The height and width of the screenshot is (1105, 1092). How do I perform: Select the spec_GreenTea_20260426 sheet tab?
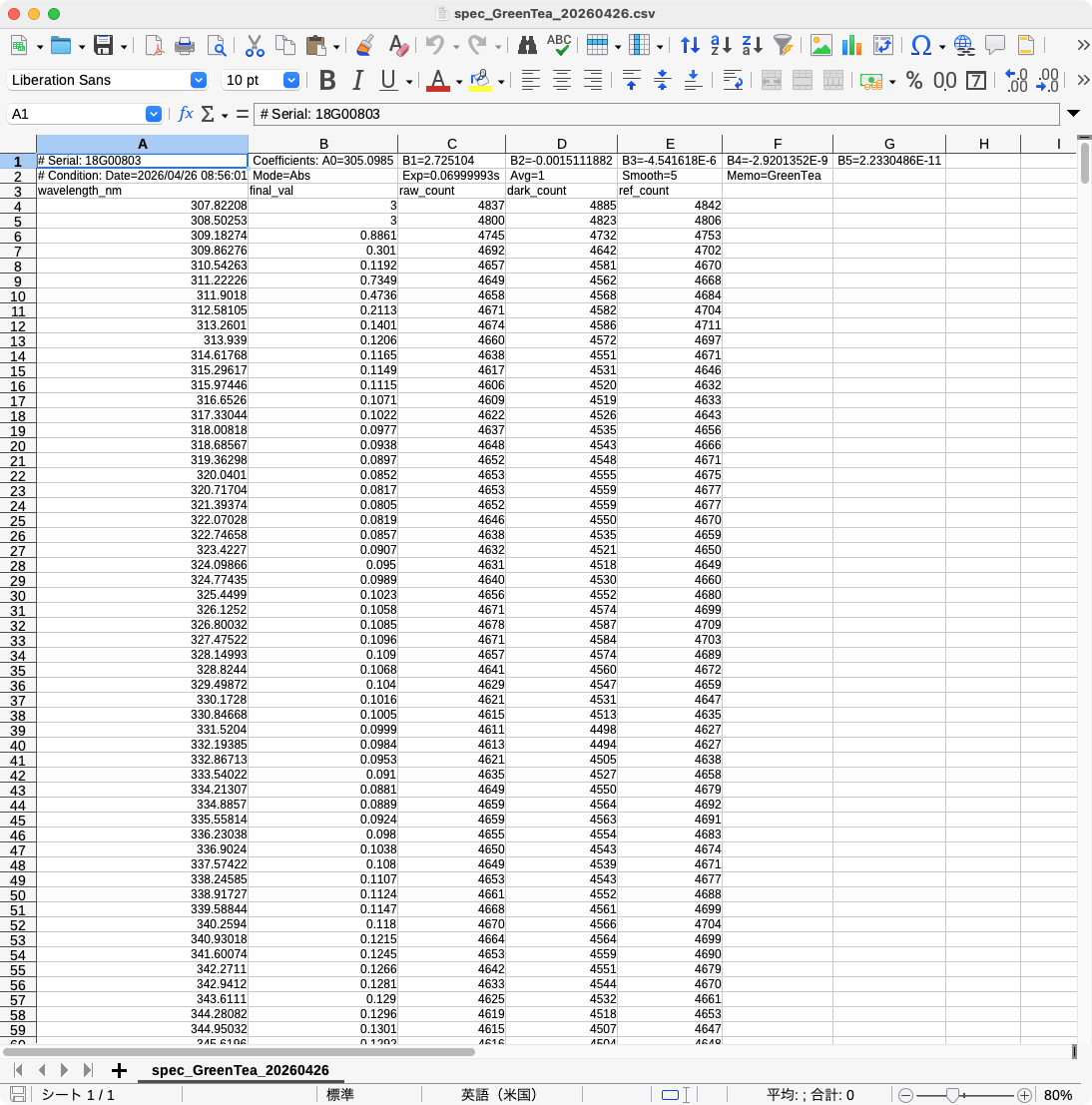[x=240, y=1070]
